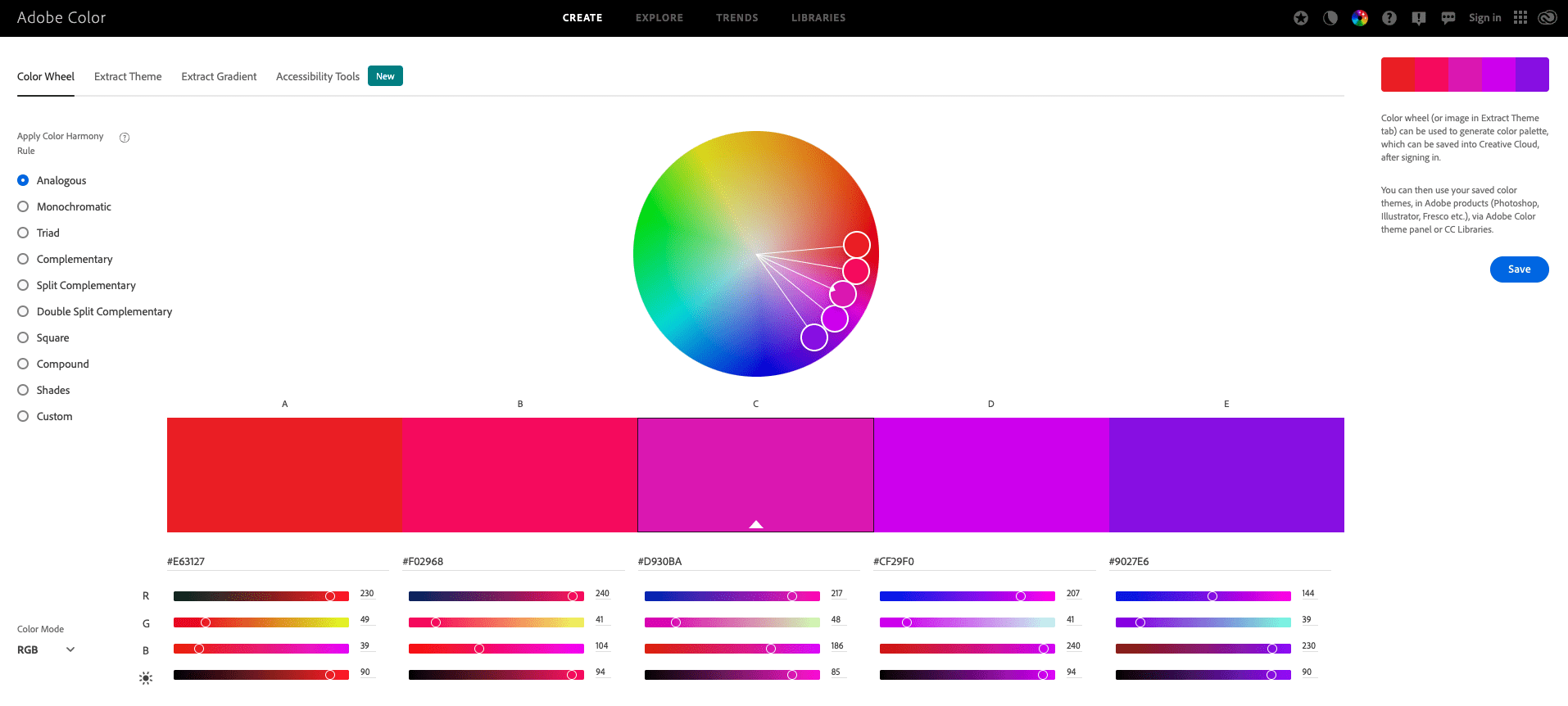Click the white base-color triangle on swatch C
This screenshot has height=706, width=1568.
[x=756, y=524]
